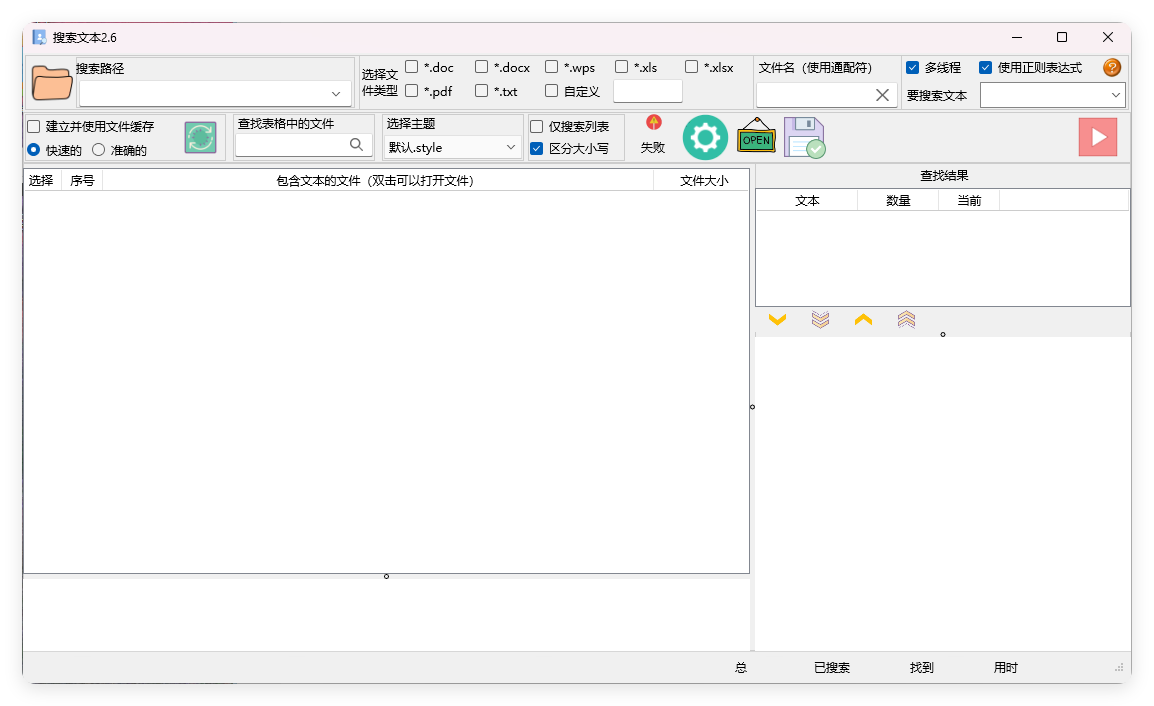Click the save results floppy icon
Viewport: 1154px width, 706px height.
(x=804, y=137)
